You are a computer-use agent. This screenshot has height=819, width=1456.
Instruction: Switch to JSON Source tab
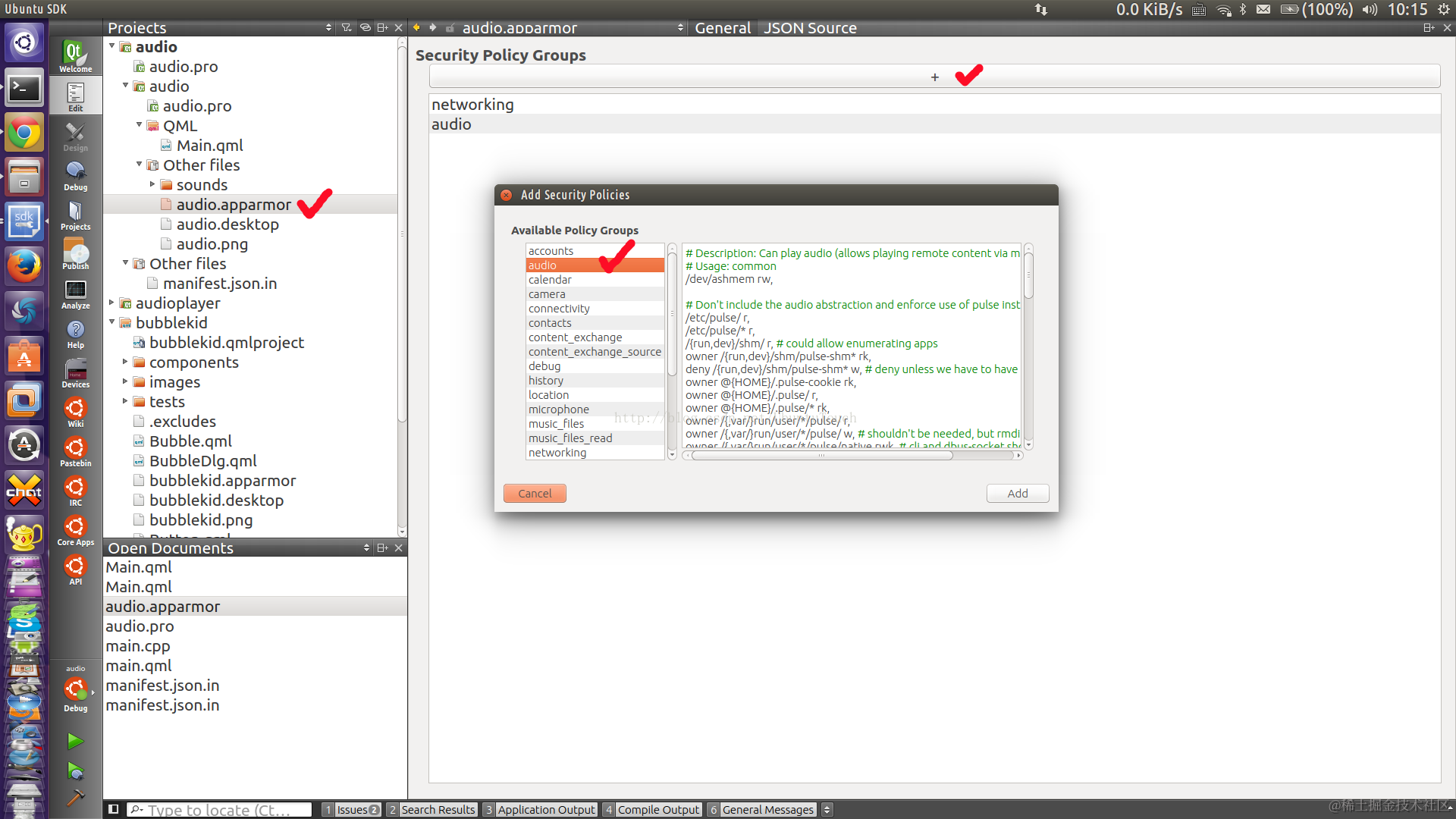click(809, 28)
